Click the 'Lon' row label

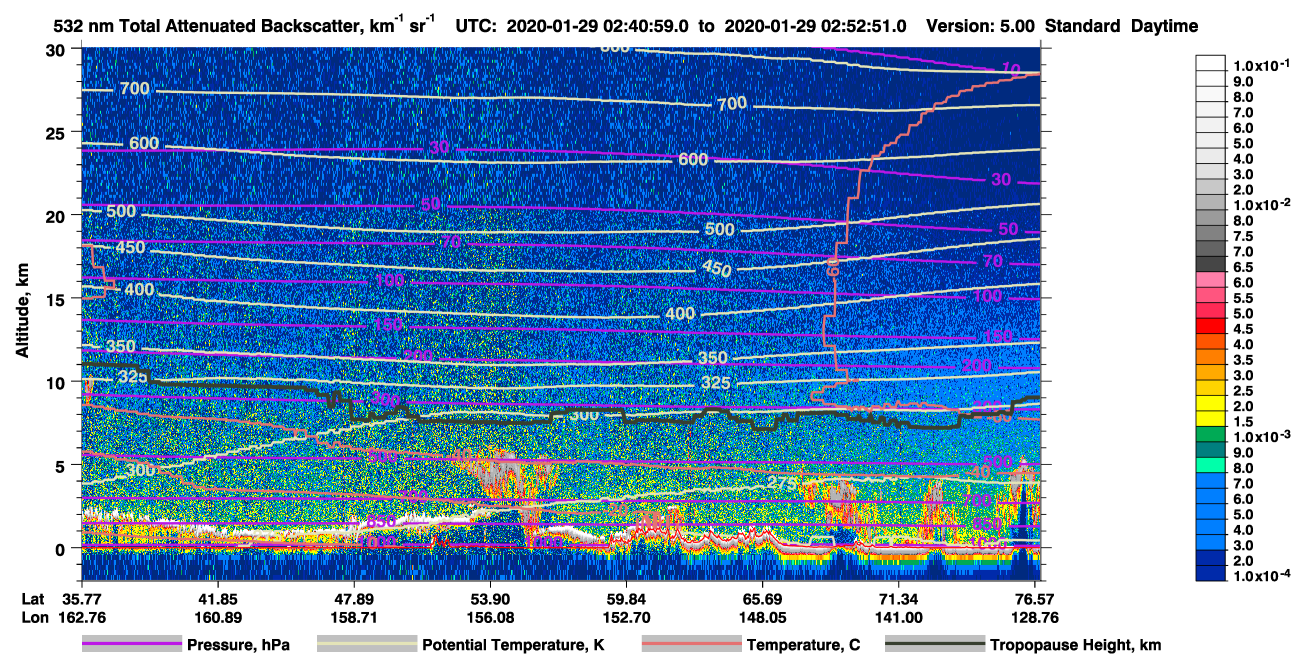pos(34,618)
